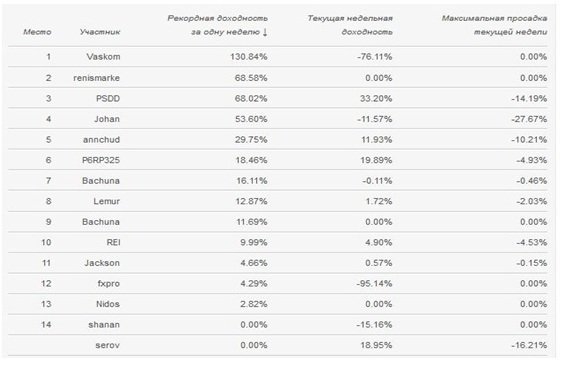This screenshot has width=571, height=368.
Task: Open participant renismarke
Action: (x=97, y=78)
